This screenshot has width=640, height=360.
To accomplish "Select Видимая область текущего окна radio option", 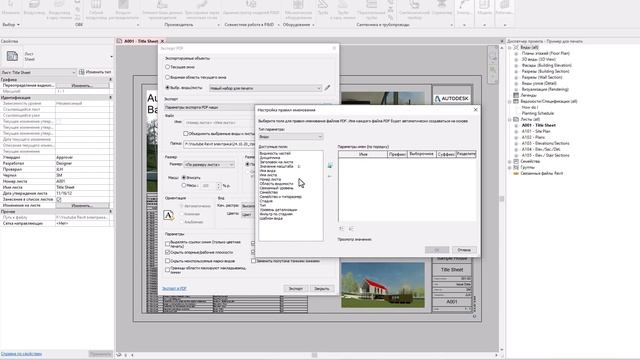I will point(167,77).
